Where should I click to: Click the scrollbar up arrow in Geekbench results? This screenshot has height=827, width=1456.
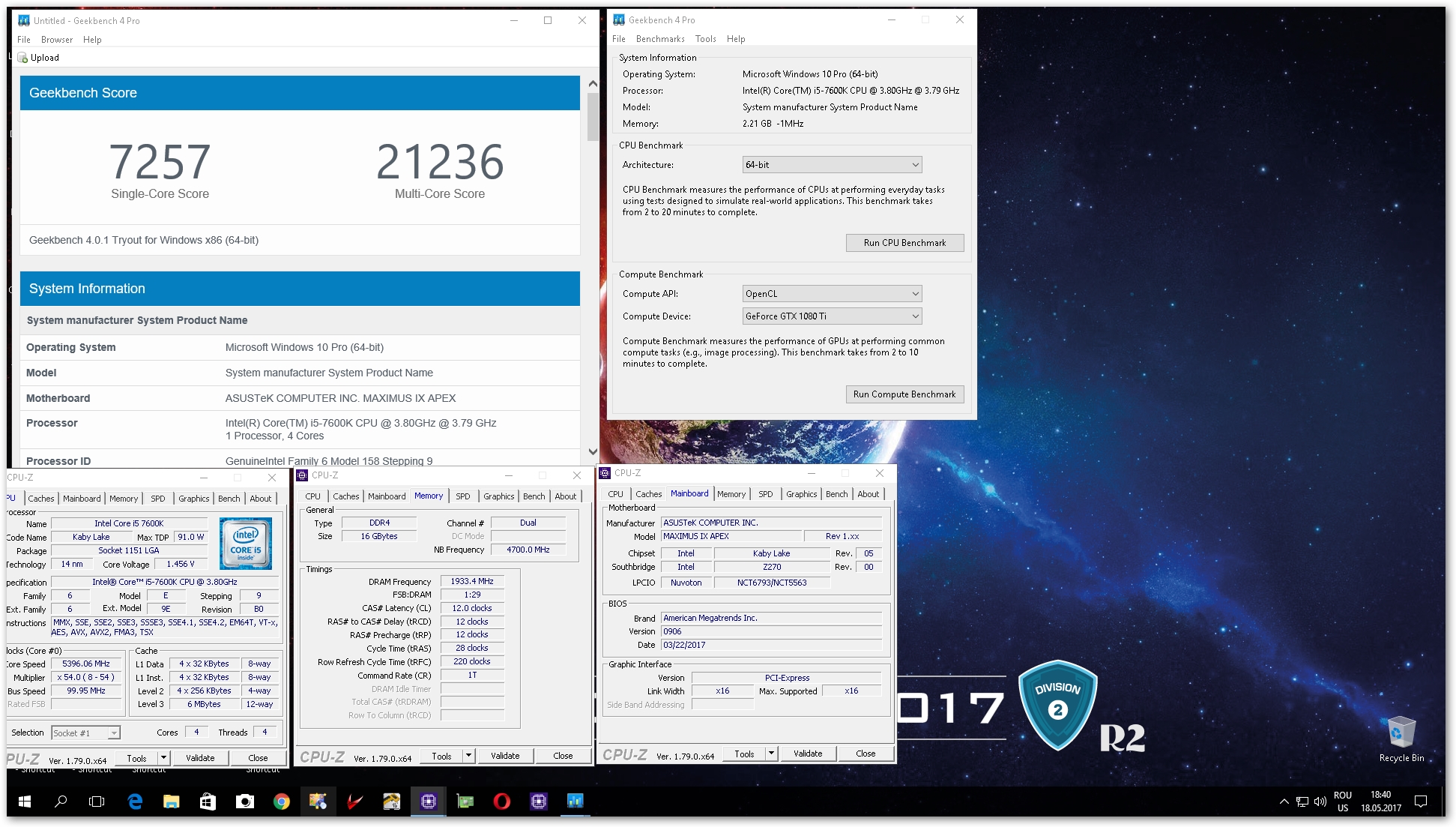593,83
